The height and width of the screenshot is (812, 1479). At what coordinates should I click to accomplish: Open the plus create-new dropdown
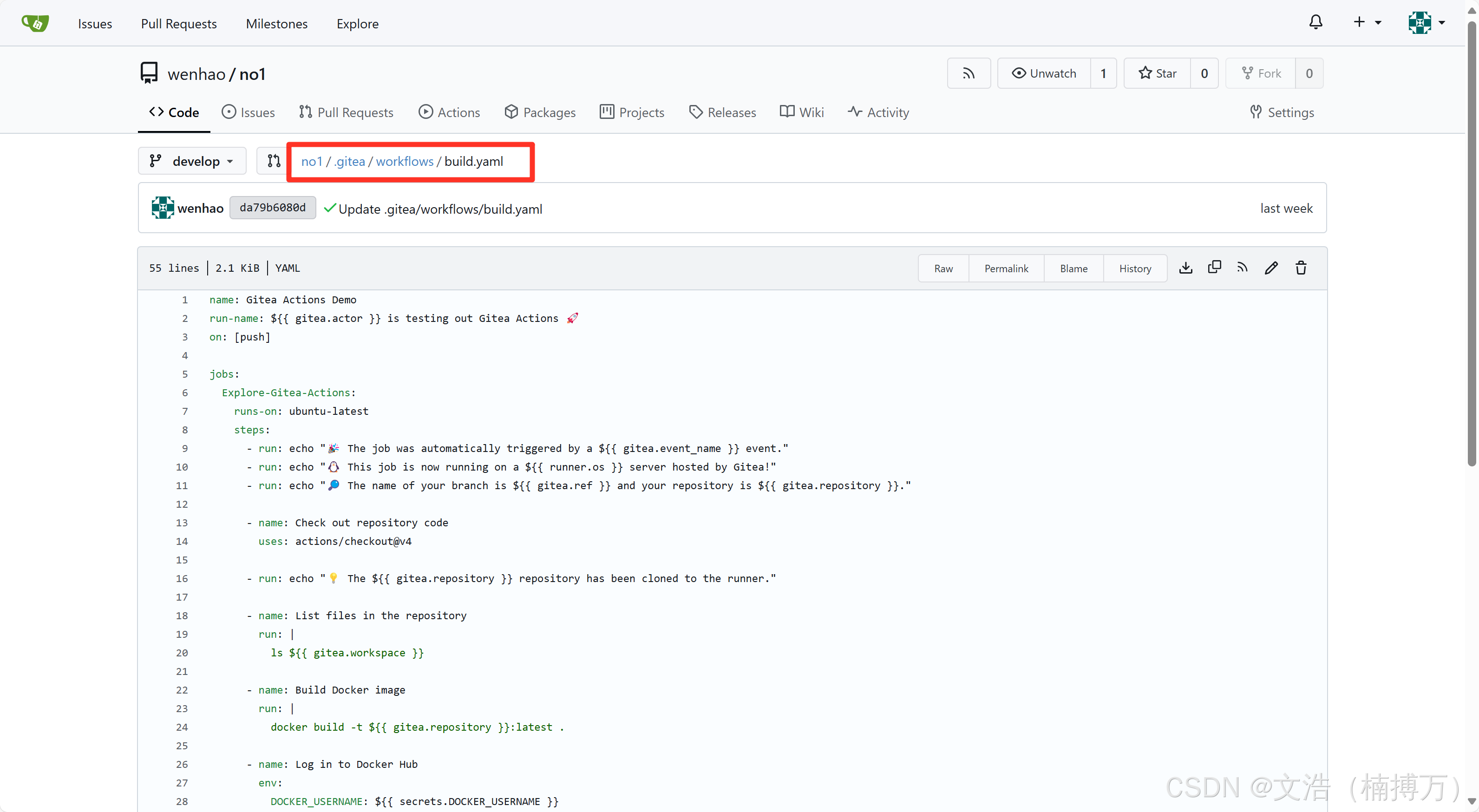tap(1367, 23)
